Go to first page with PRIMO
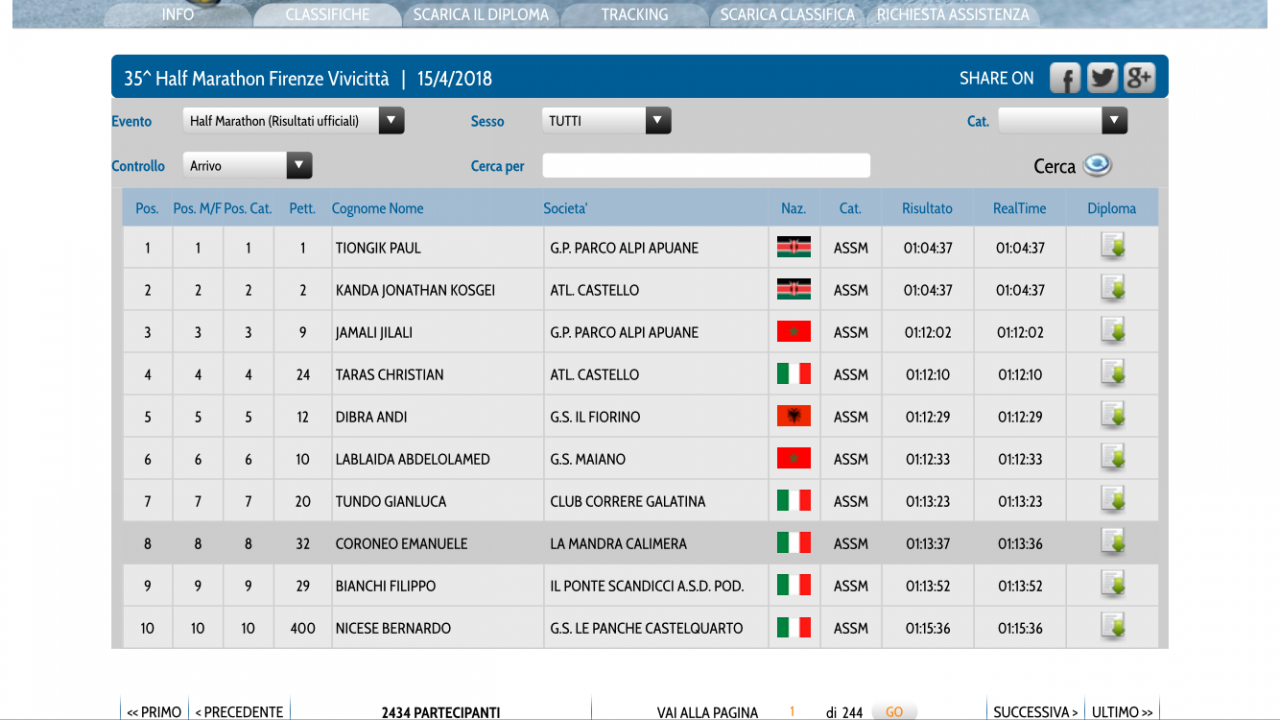This screenshot has width=1280, height=720. pos(154,712)
